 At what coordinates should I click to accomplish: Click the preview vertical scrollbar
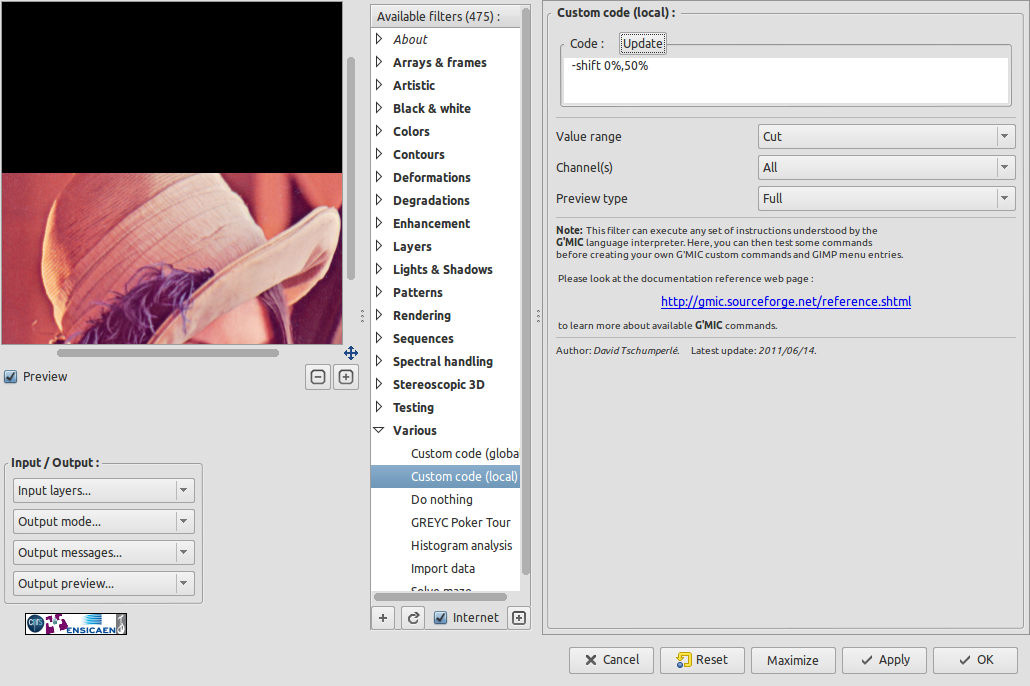click(x=351, y=168)
